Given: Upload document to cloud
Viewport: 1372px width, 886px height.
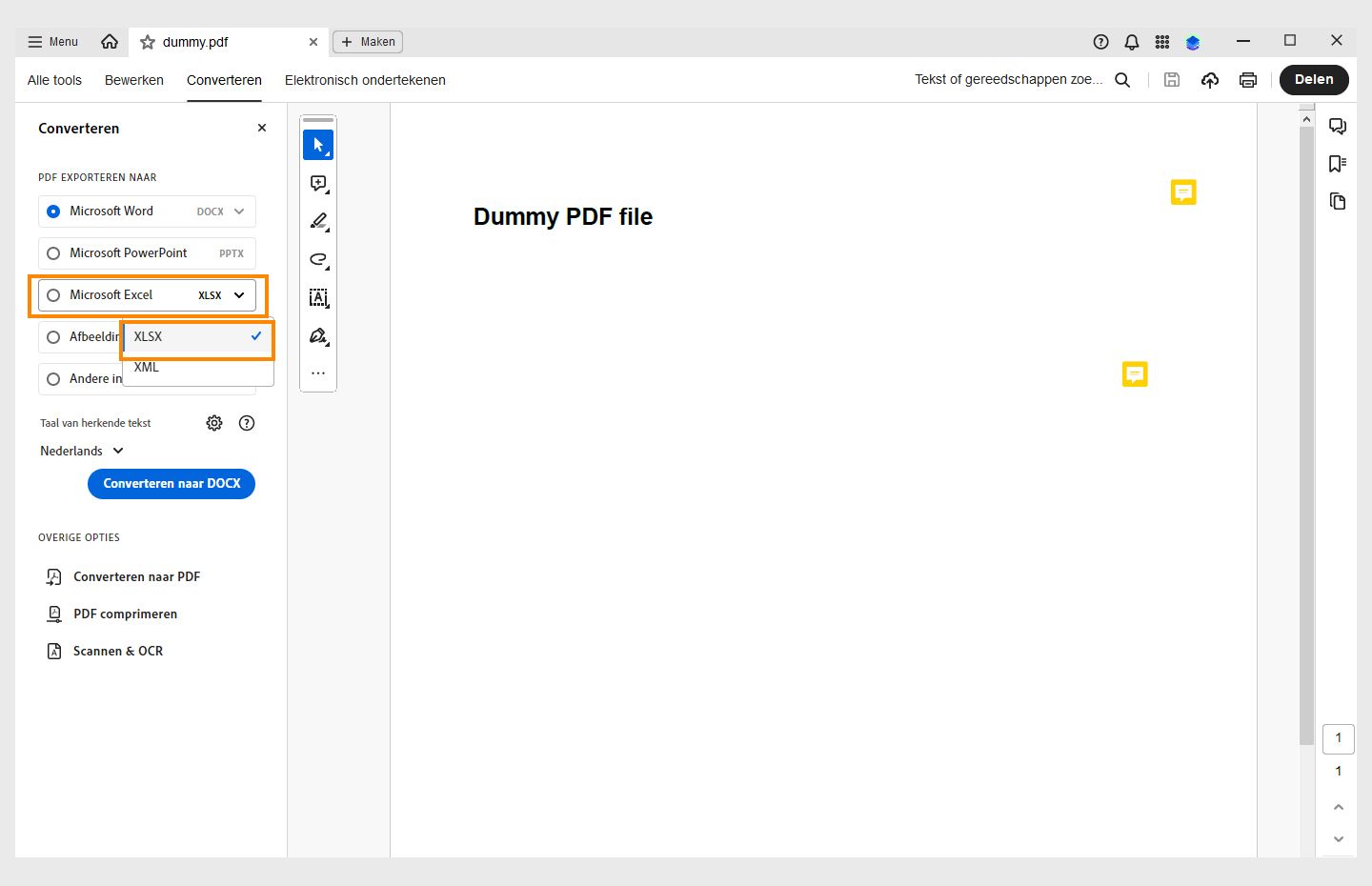Looking at the screenshot, I should (1210, 80).
